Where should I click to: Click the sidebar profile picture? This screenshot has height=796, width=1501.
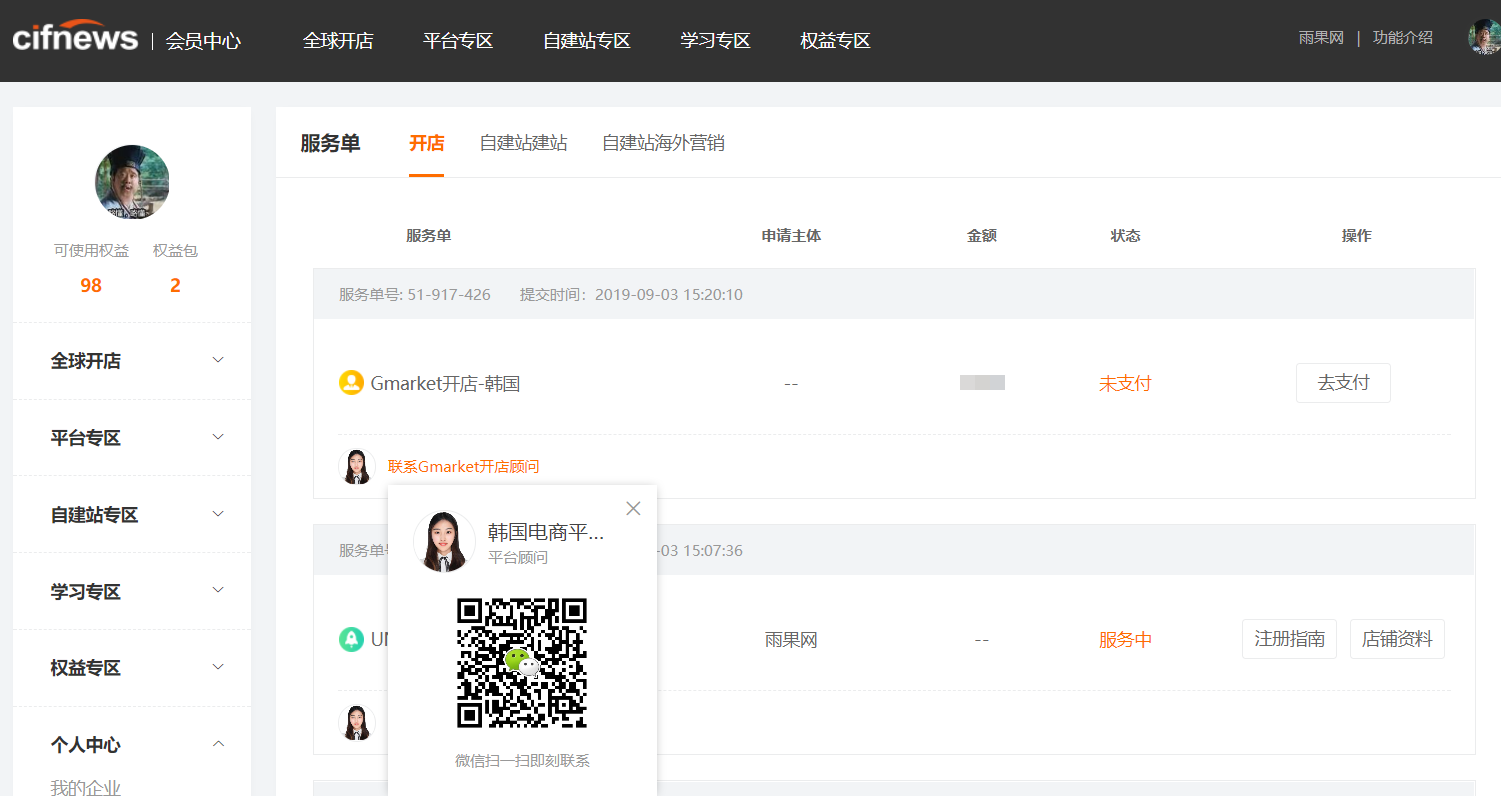tap(132, 183)
